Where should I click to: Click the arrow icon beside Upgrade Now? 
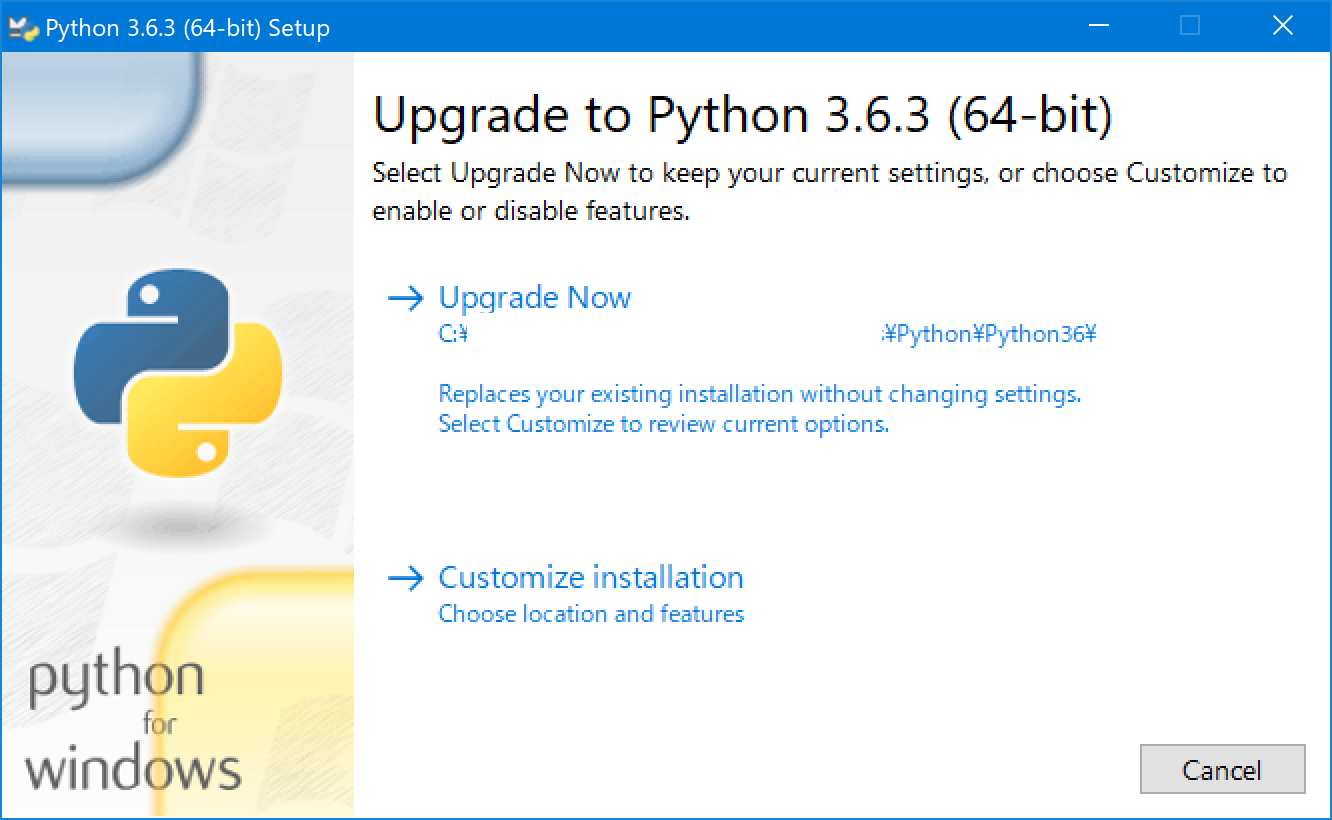pyautogui.click(x=409, y=298)
